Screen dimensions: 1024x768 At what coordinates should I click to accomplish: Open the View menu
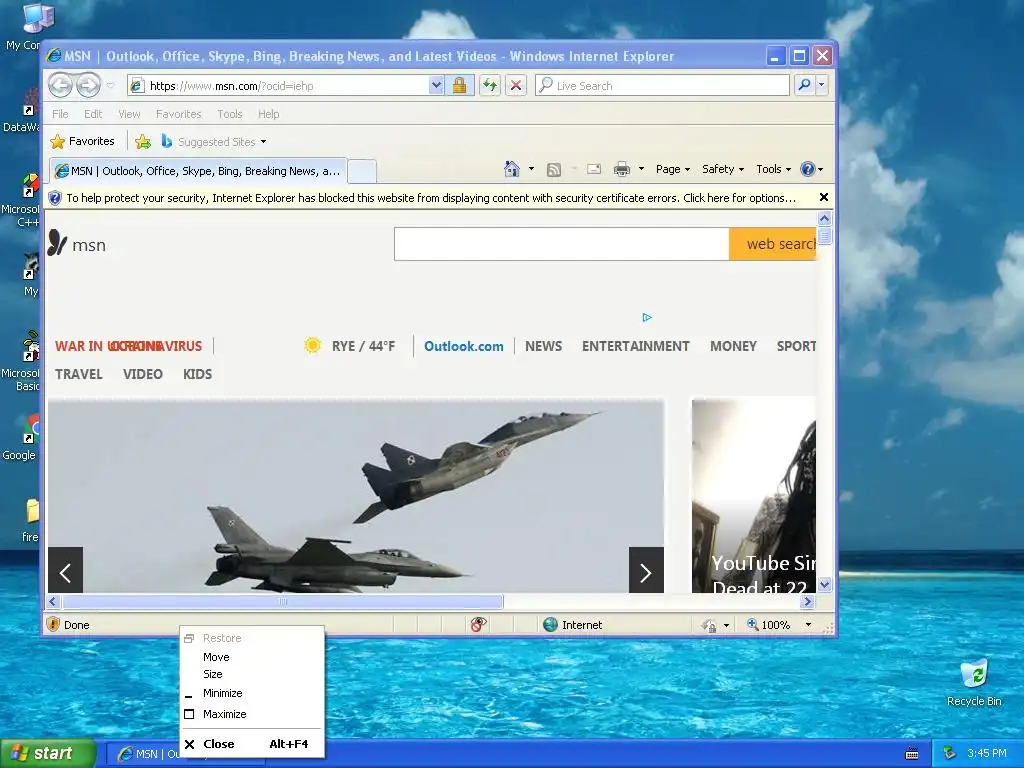click(x=129, y=114)
